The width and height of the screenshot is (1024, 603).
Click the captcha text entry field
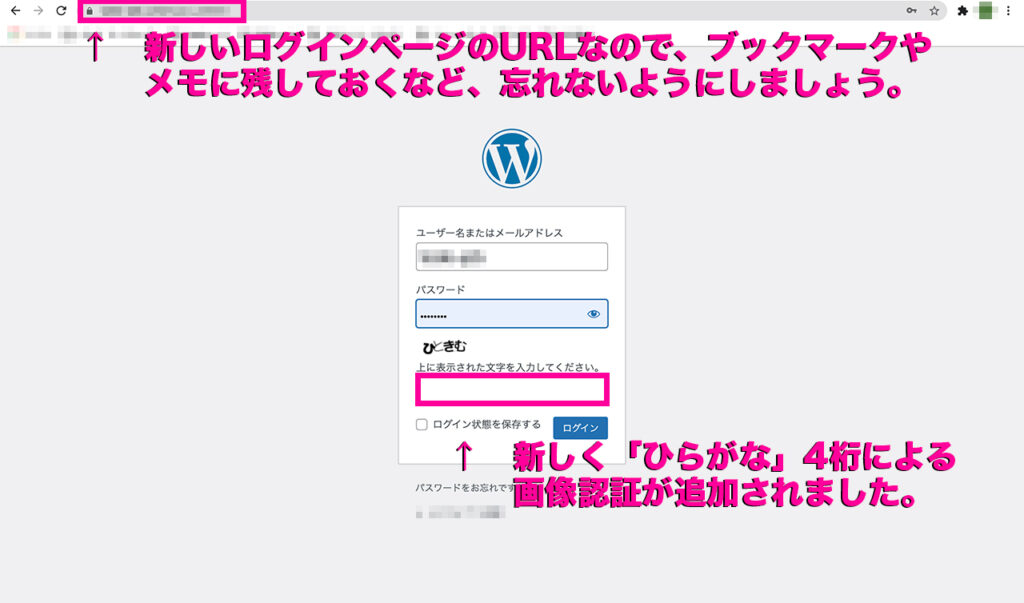pos(512,390)
